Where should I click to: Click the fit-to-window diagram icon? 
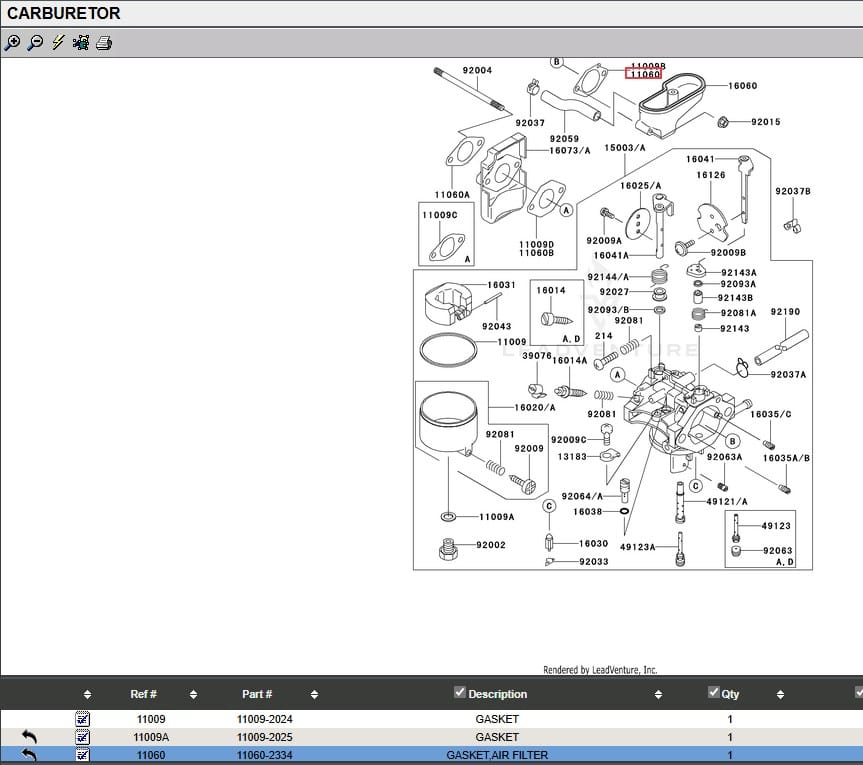(81, 43)
